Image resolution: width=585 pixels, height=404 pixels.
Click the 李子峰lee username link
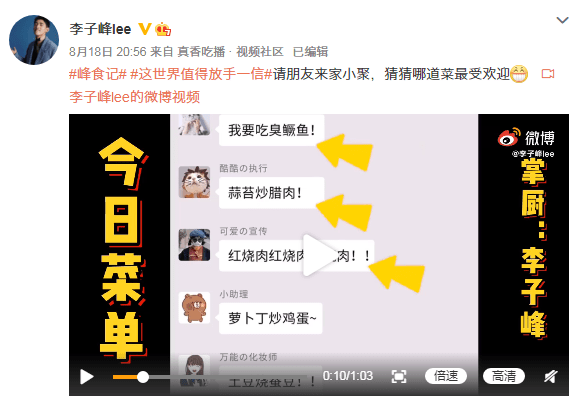(x=100, y=29)
